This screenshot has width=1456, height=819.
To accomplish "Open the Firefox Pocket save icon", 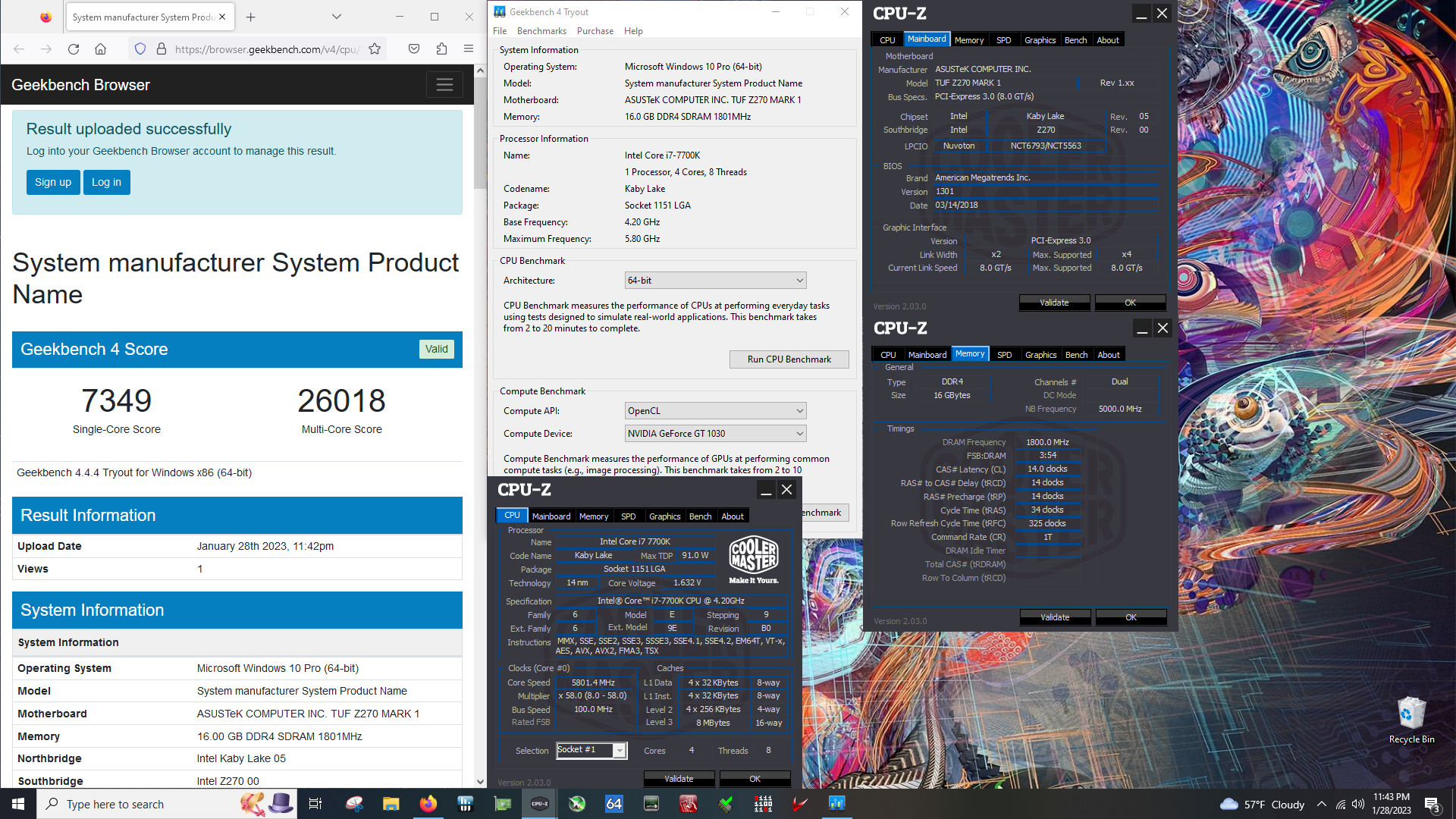I will [414, 49].
